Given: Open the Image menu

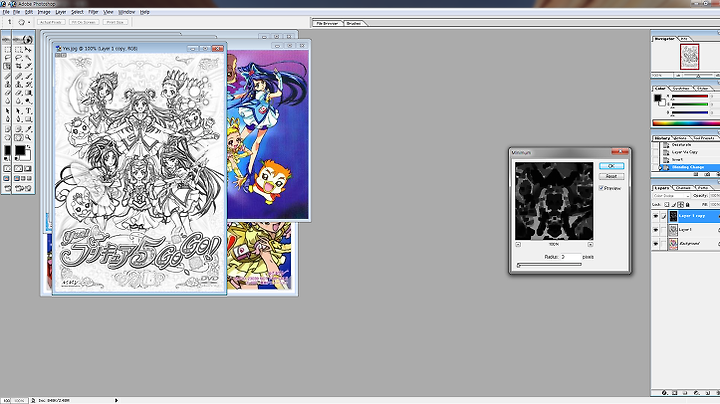Looking at the screenshot, I should (44, 12).
